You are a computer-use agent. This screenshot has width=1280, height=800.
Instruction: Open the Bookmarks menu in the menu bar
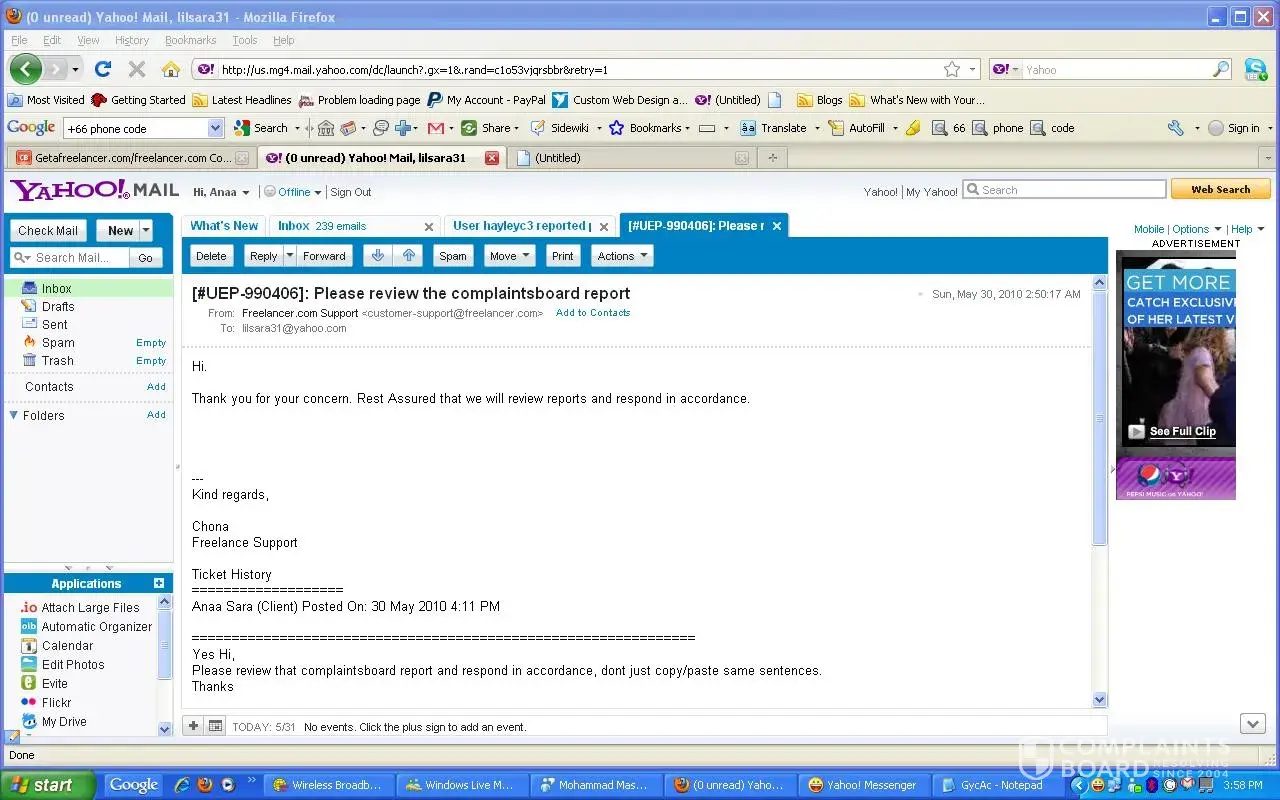pyautogui.click(x=190, y=40)
